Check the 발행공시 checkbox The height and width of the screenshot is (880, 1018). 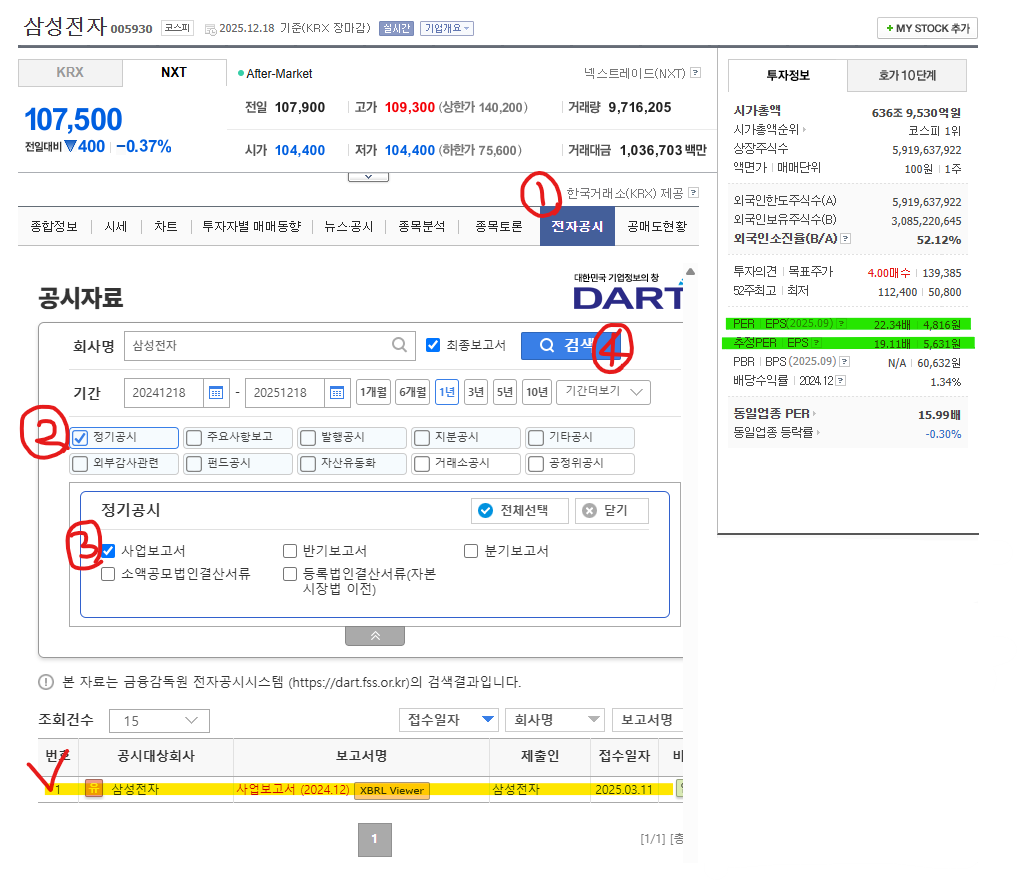[x=308, y=438]
